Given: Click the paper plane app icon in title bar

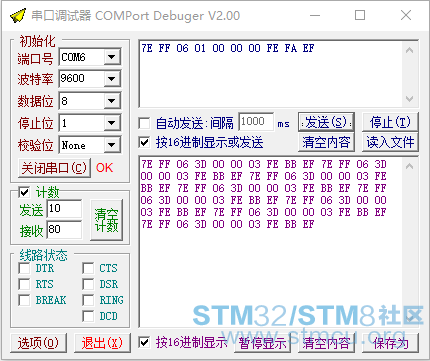Looking at the screenshot, I should [18, 15].
